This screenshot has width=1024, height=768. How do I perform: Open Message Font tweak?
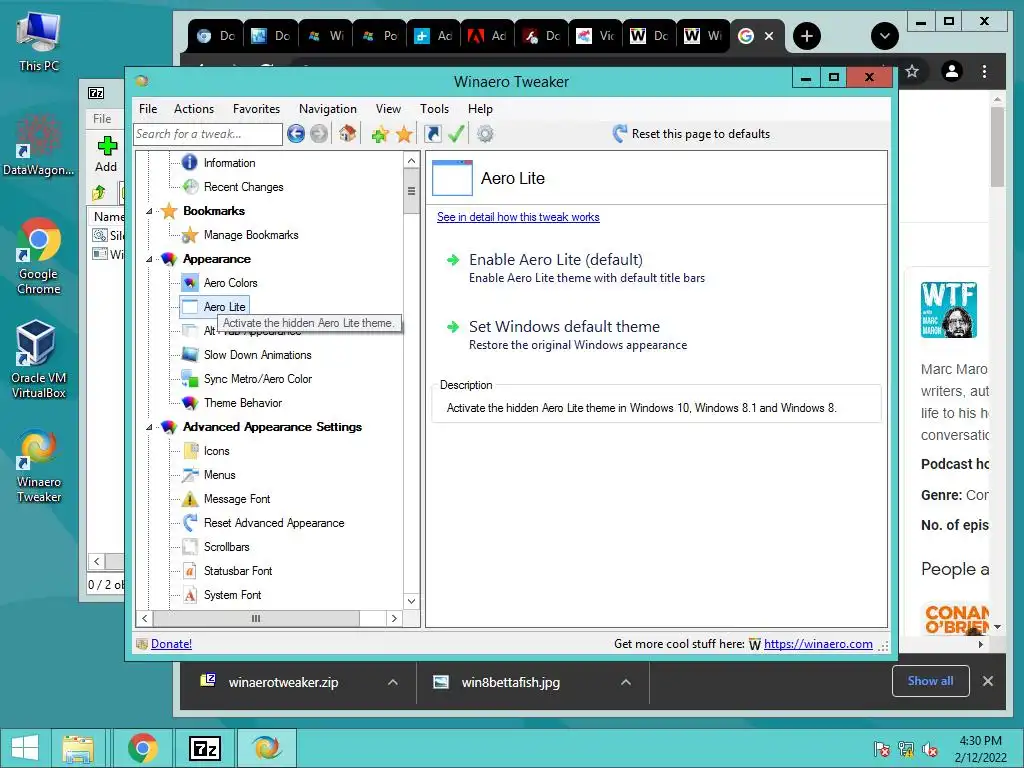[236, 499]
